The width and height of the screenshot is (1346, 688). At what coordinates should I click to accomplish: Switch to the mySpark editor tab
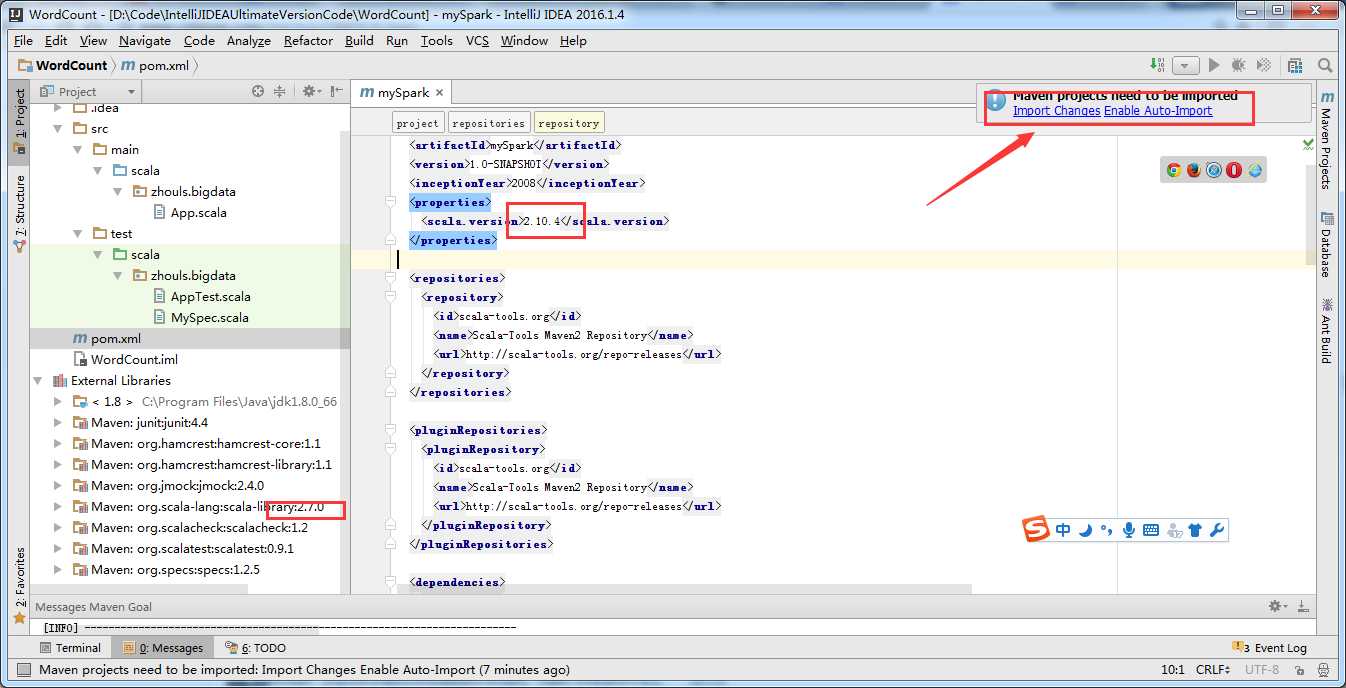403,92
